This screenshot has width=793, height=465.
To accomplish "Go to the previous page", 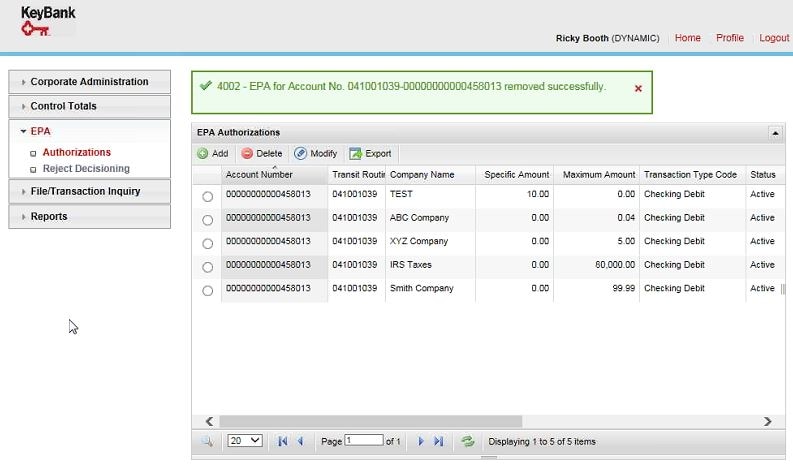I will click(x=300, y=441).
